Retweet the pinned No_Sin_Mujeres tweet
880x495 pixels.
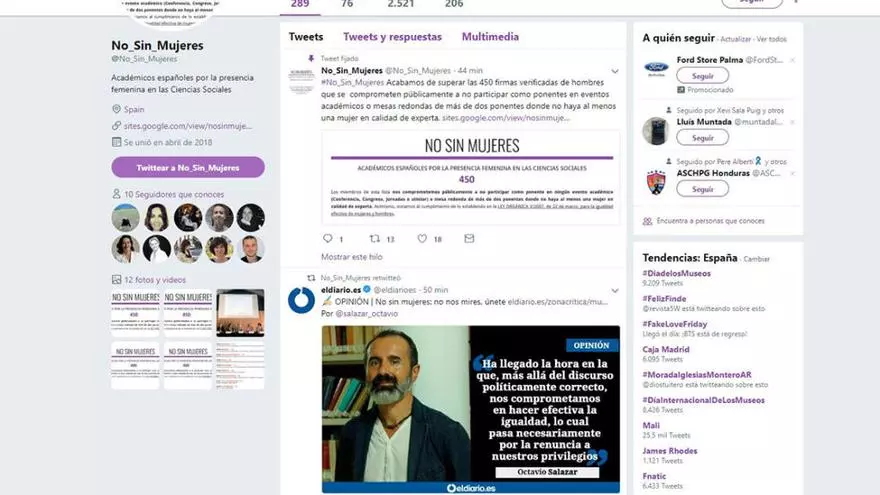click(375, 239)
